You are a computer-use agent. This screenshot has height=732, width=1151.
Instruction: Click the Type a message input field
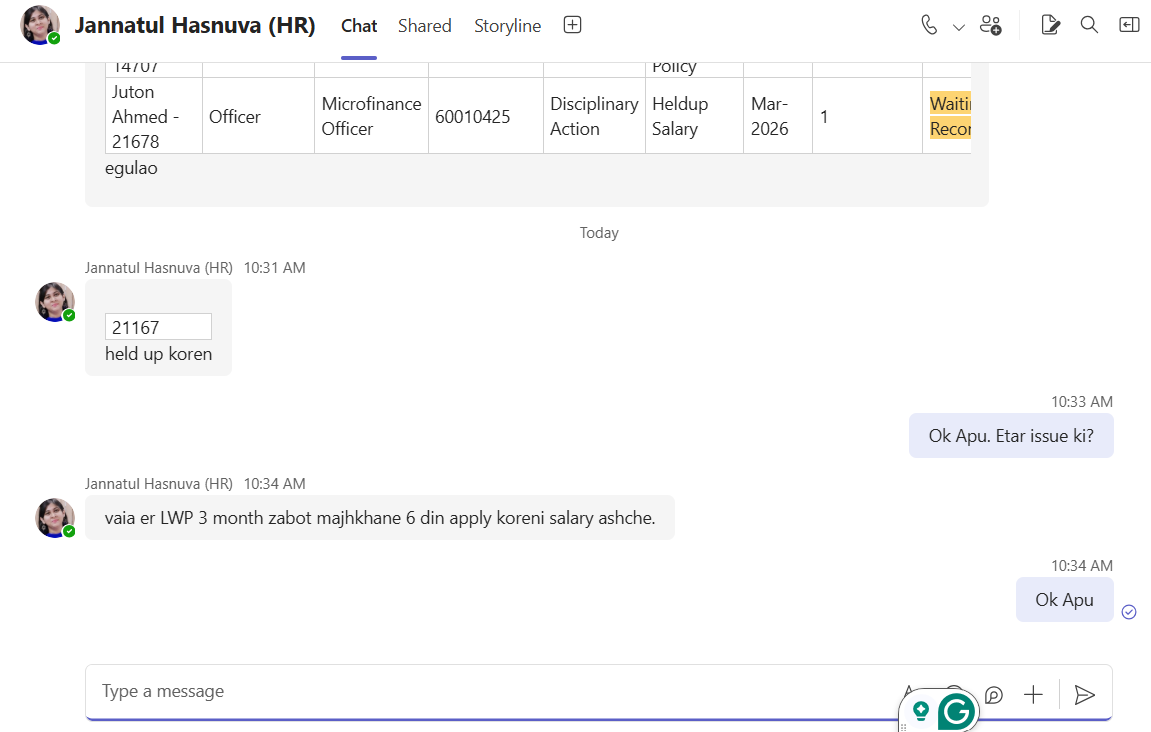[x=480, y=691]
